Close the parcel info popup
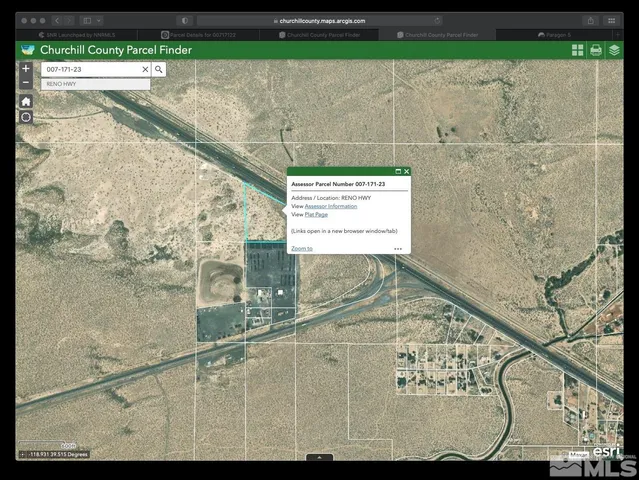The height and width of the screenshot is (480, 639). coord(406,172)
